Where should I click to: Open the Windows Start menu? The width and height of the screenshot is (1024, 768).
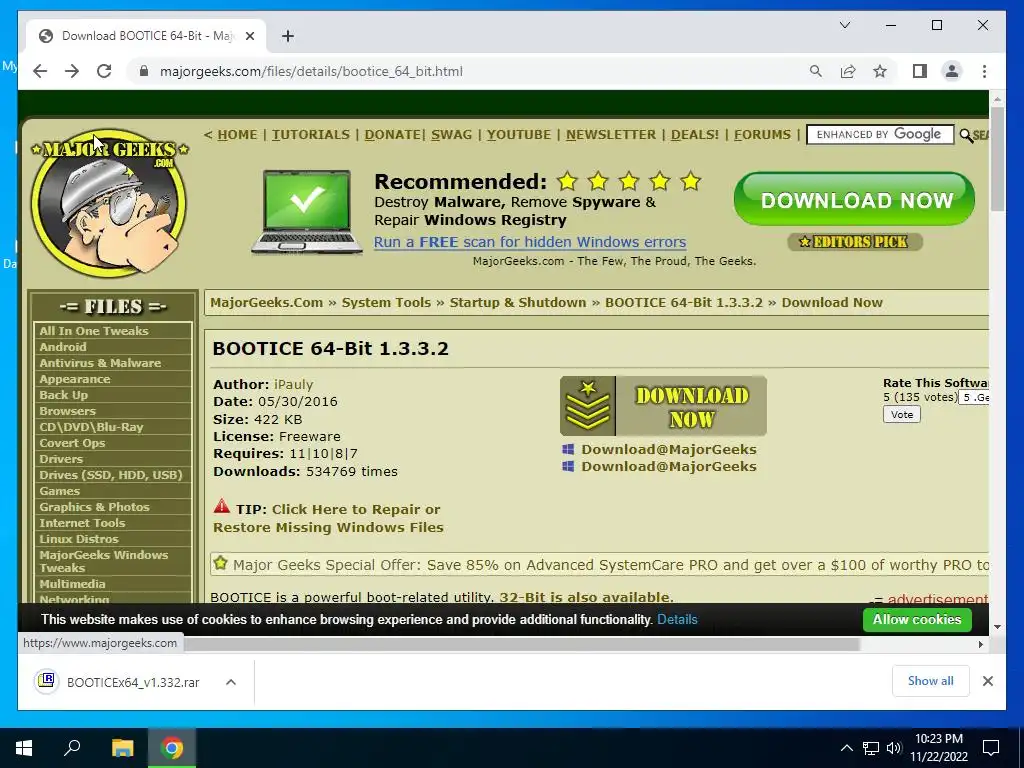[x=24, y=748]
